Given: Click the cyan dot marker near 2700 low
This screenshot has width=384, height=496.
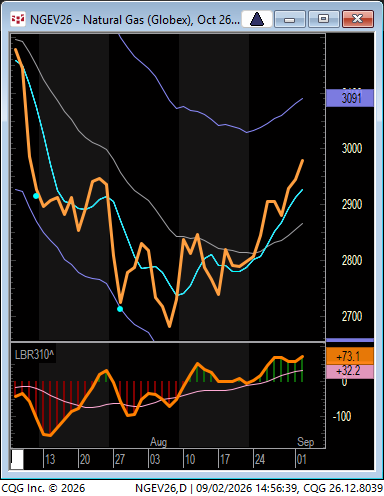Looking at the screenshot, I should [x=120, y=309].
